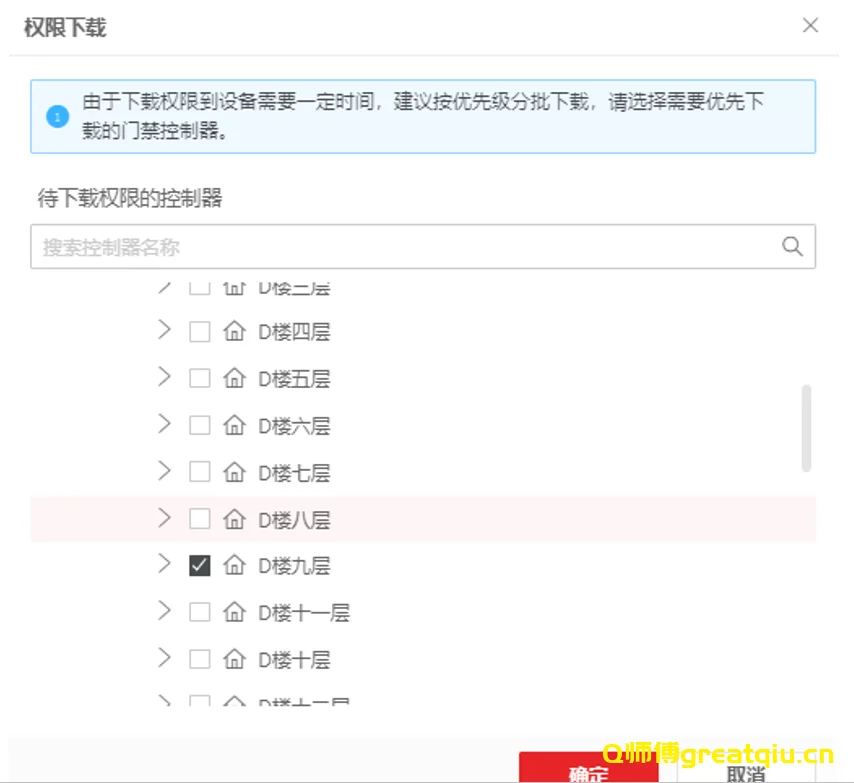Click the house icon beside D楼十一层
The width and height of the screenshot is (854, 783).
[x=234, y=612]
